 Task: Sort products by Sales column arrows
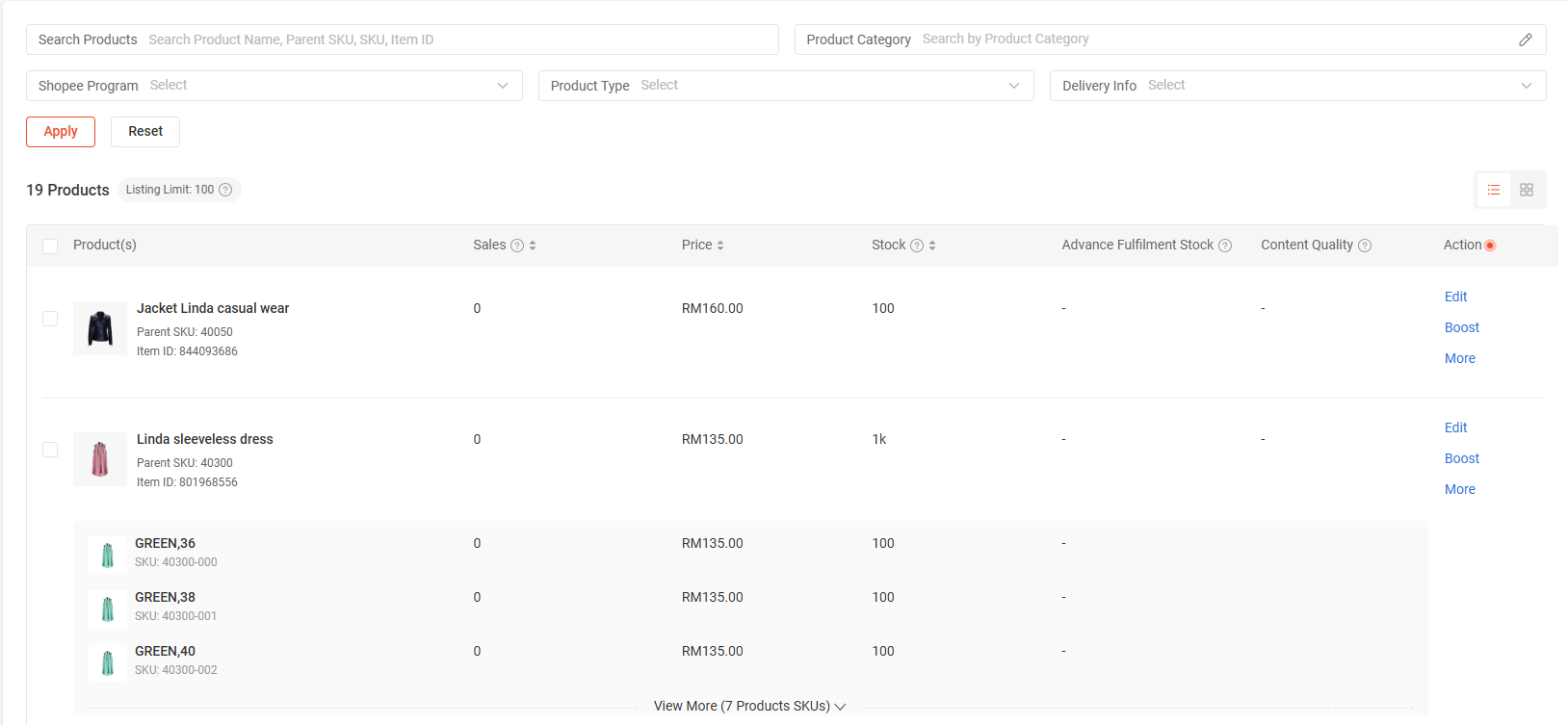coord(533,246)
